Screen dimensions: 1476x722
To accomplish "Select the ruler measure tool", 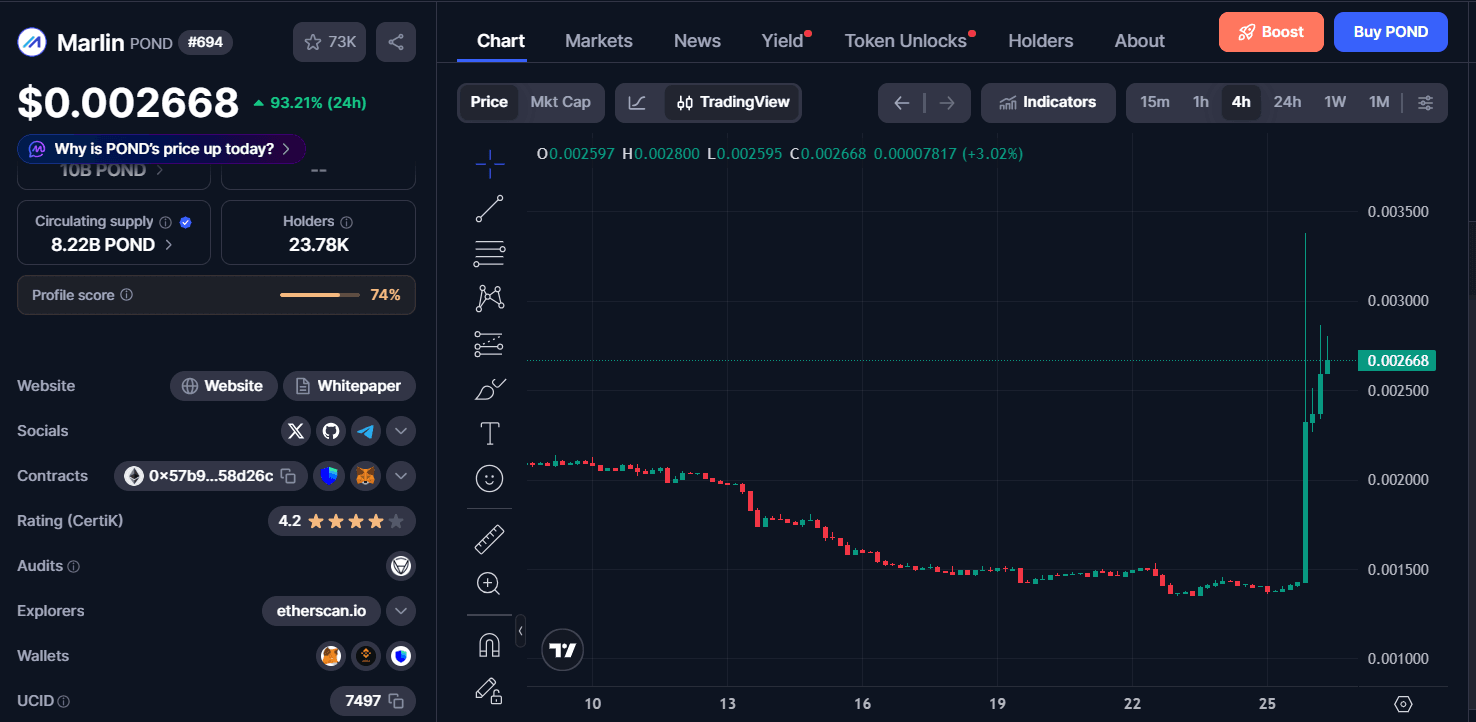I will [x=489, y=540].
